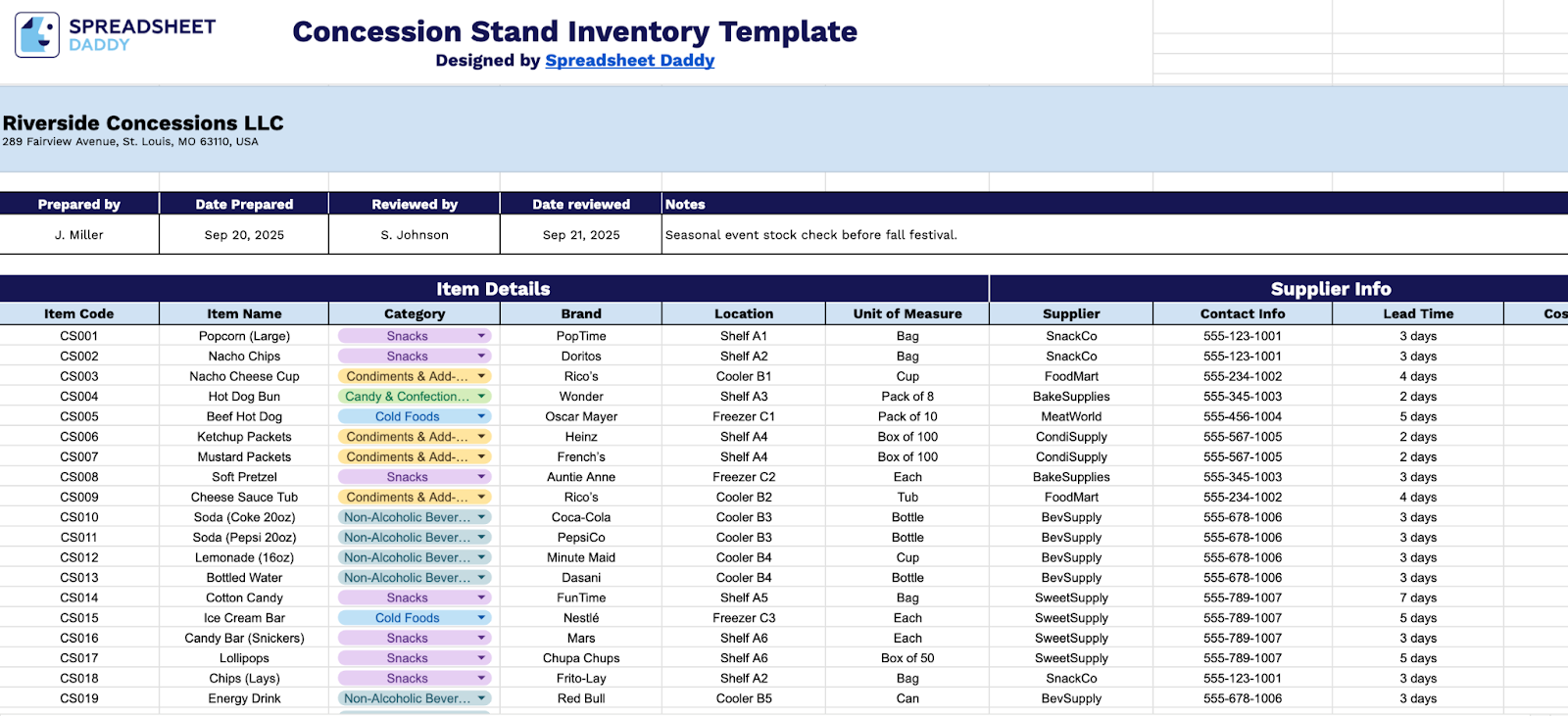Select the cell containing J. Miller

pos(78,234)
